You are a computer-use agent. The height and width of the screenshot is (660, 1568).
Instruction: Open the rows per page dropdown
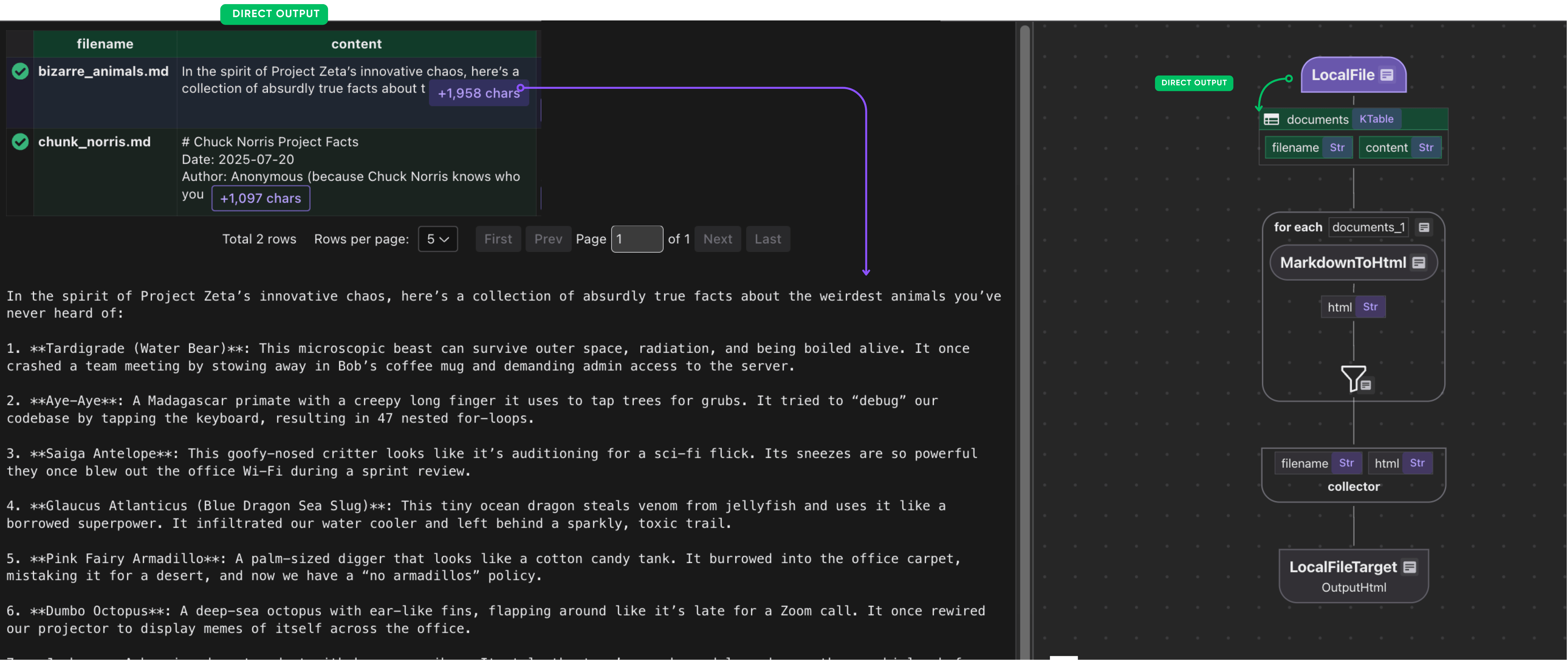point(438,239)
